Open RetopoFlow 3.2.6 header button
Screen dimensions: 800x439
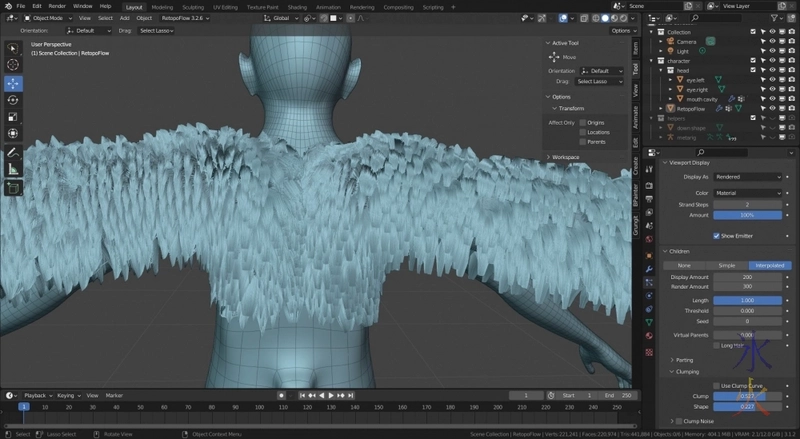(x=185, y=18)
